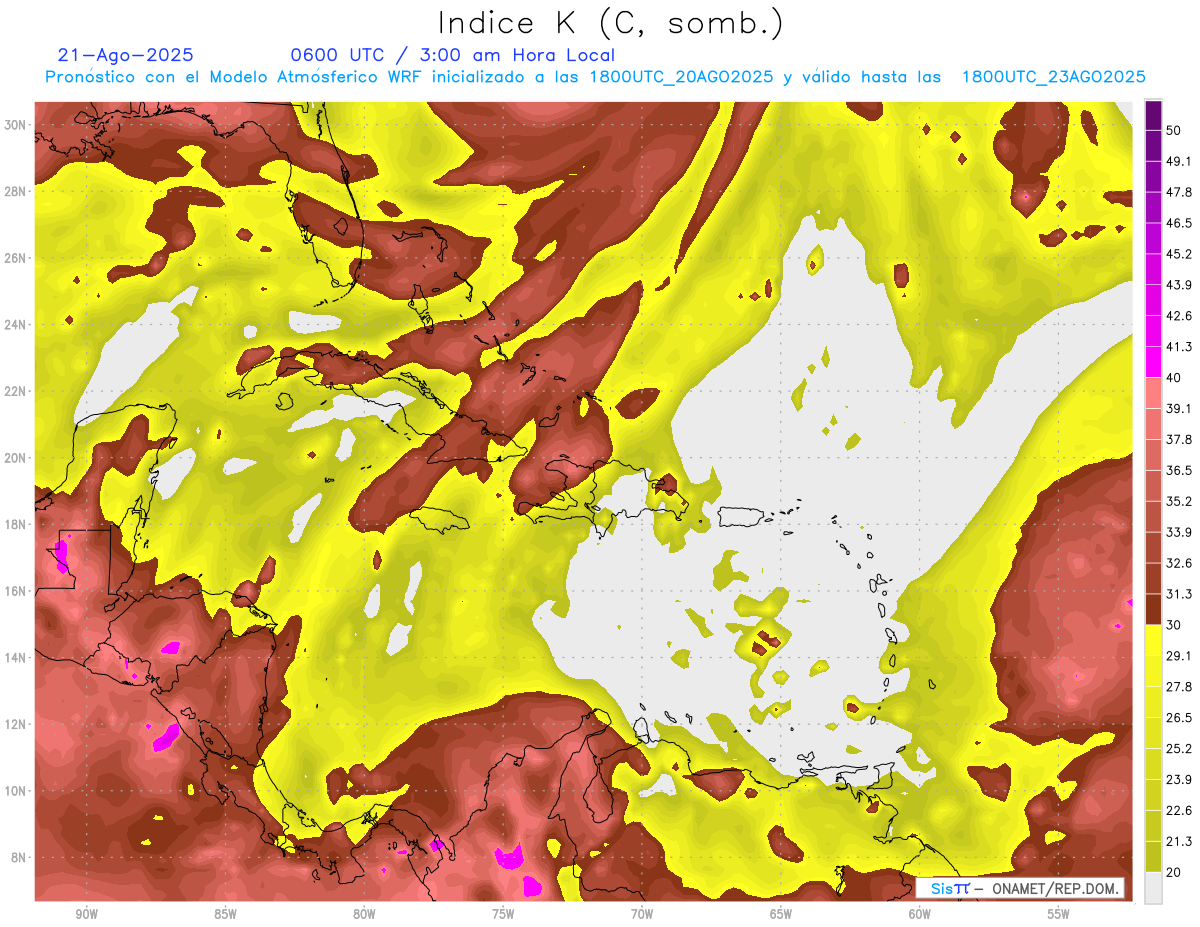The height and width of the screenshot is (927, 1200).
Task: Click '0600 UTC / 3:00 am Hora Local'
Action: (452, 55)
